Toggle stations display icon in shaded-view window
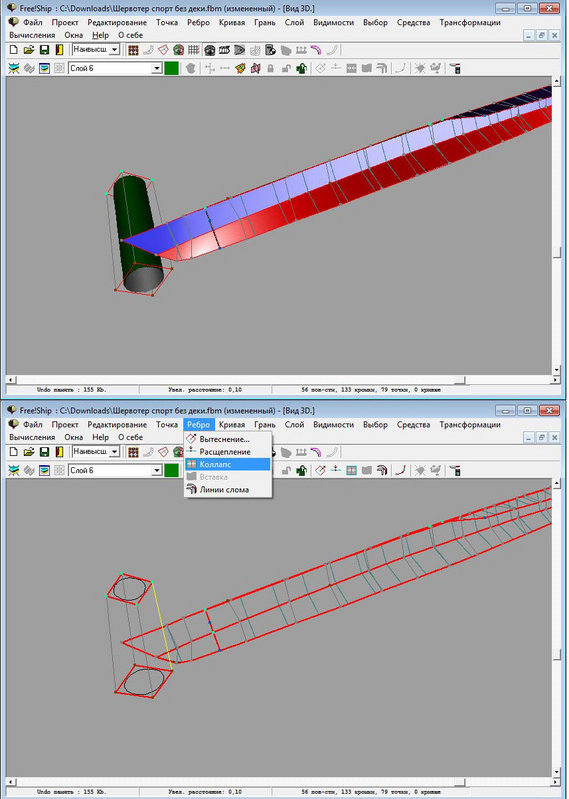This screenshot has width=569, height=799. pos(209,50)
